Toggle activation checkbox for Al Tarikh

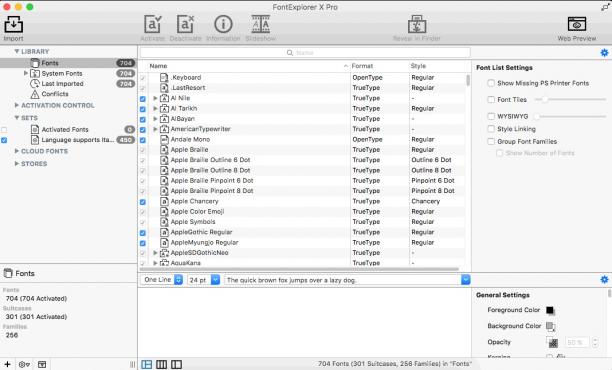(x=143, y=109)
